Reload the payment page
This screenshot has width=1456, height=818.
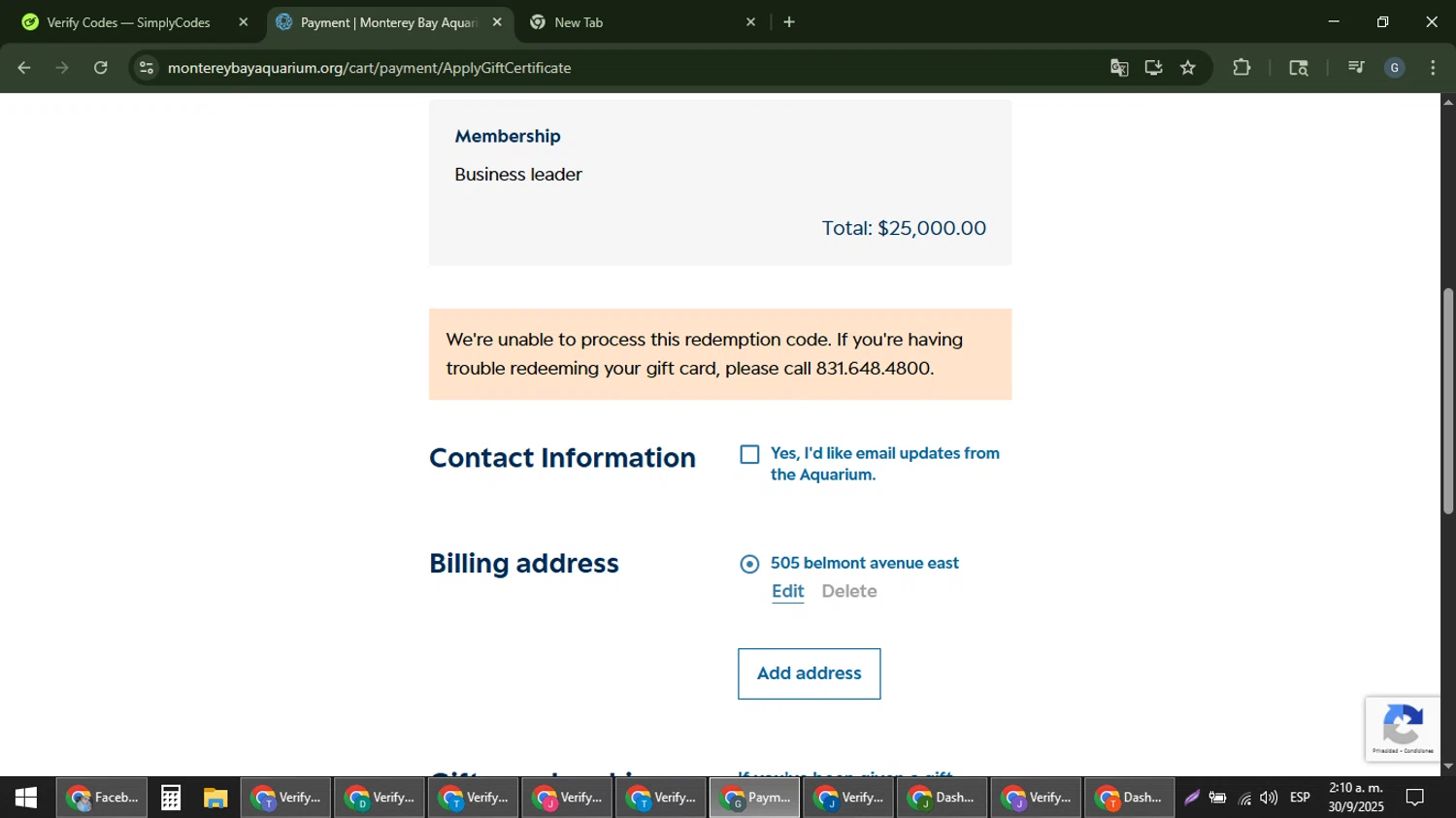[101, 68]
